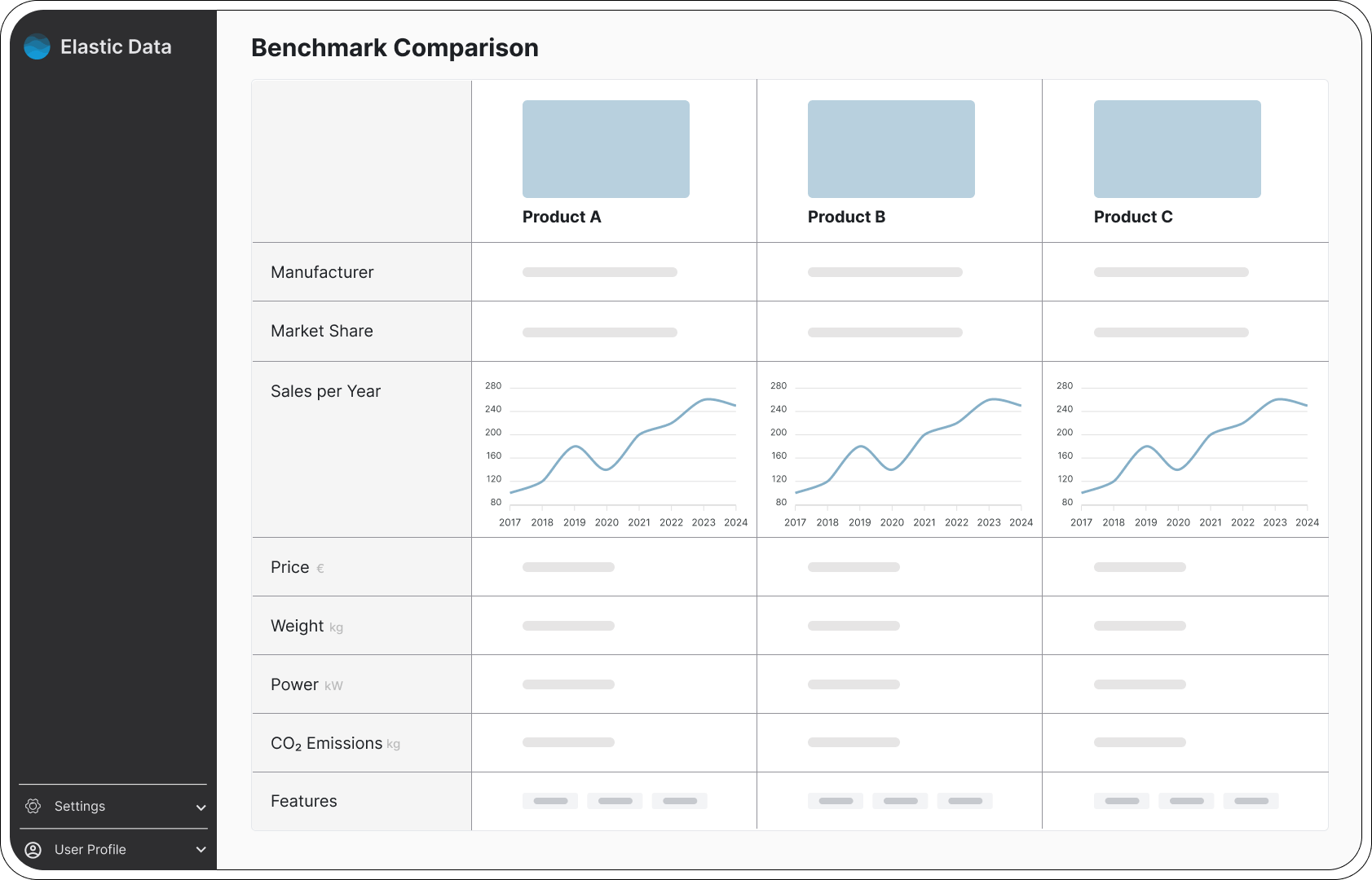Select the CO₂ Emissions row label
The image size is (1372, 880).
(326, 743)
